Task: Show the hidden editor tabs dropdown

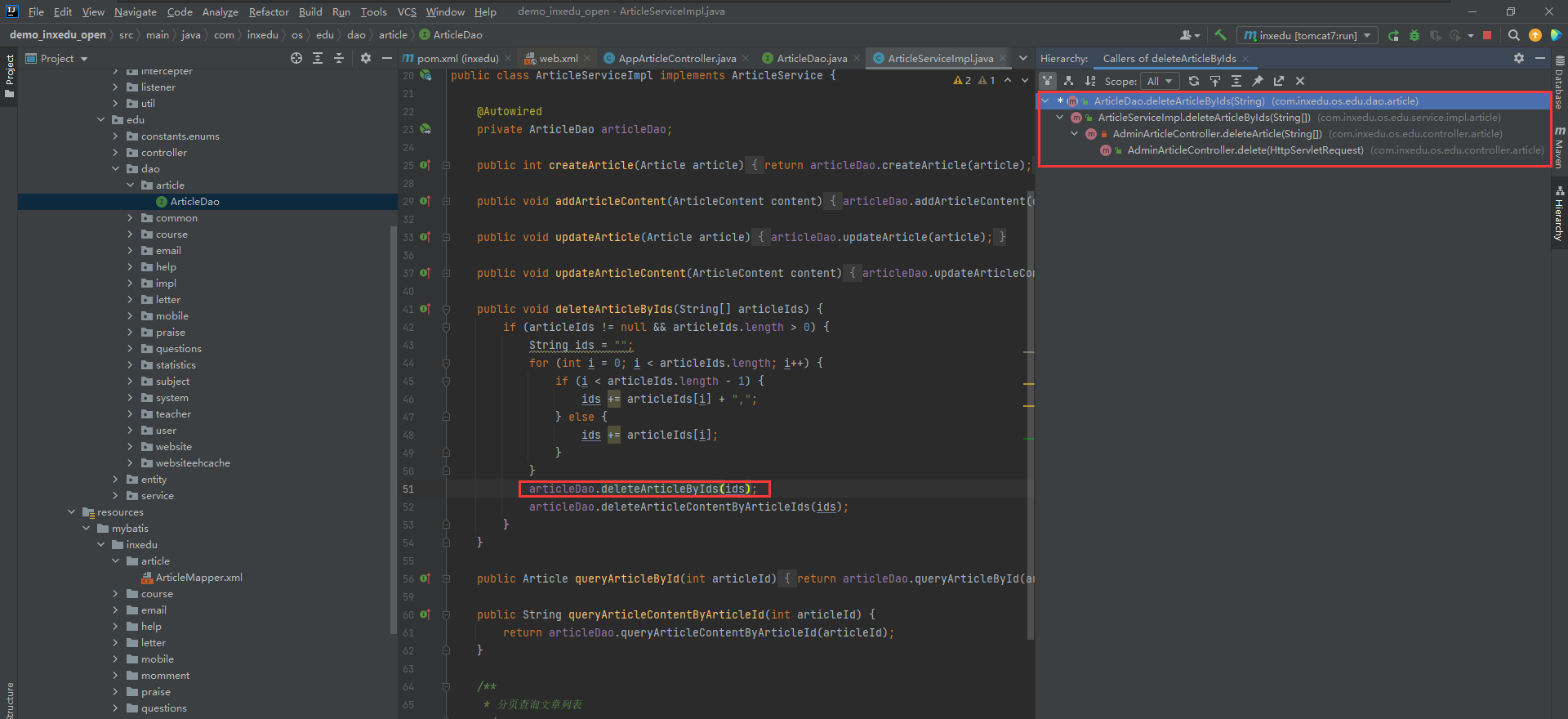Action: tap(1022, 58)
